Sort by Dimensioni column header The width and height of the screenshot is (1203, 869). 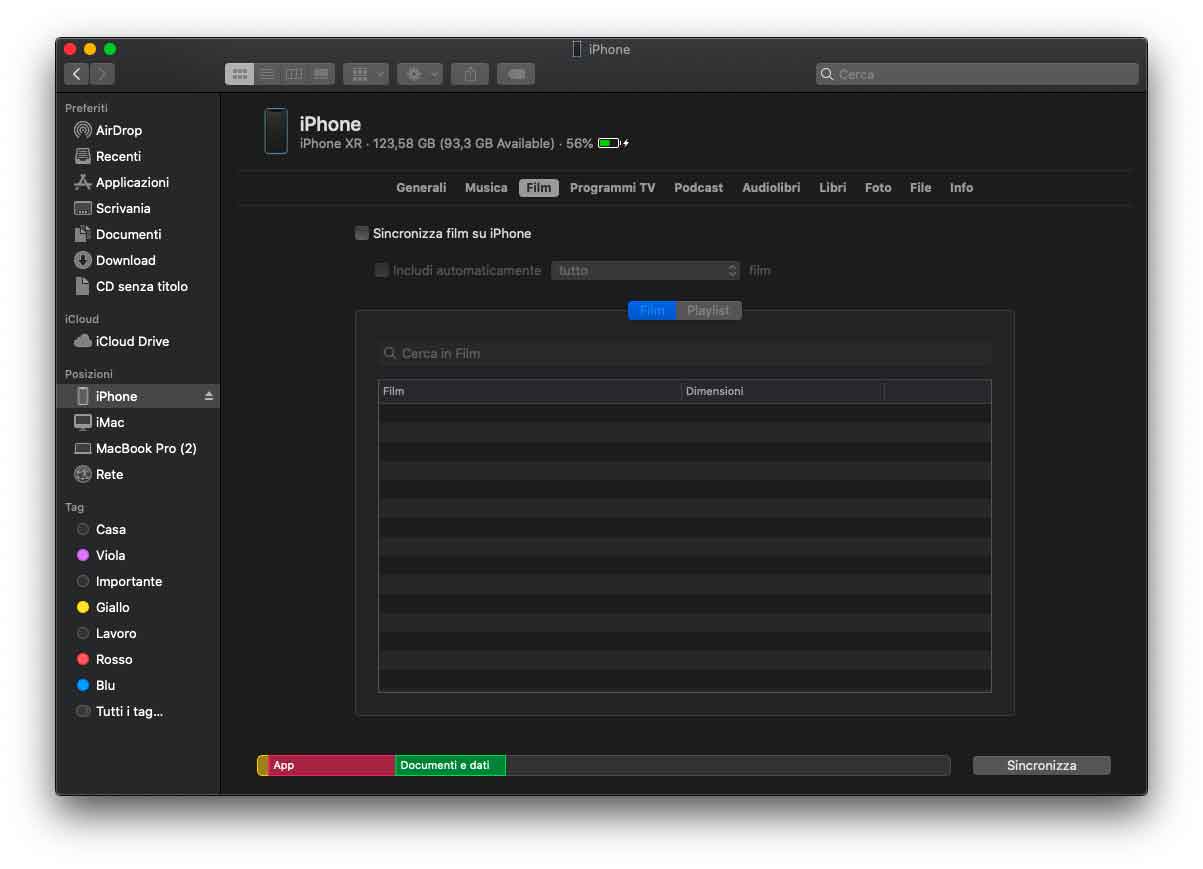(x=783, y=391)
